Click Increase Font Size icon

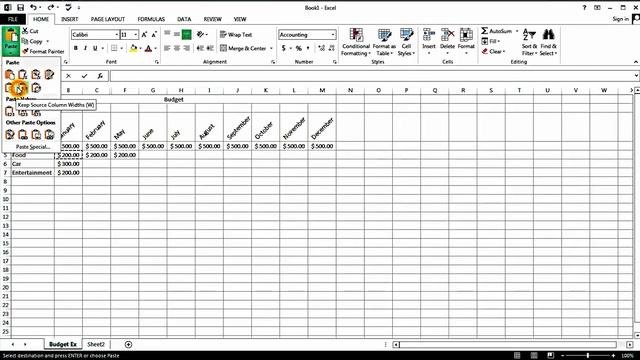click(x=144, y=35)
